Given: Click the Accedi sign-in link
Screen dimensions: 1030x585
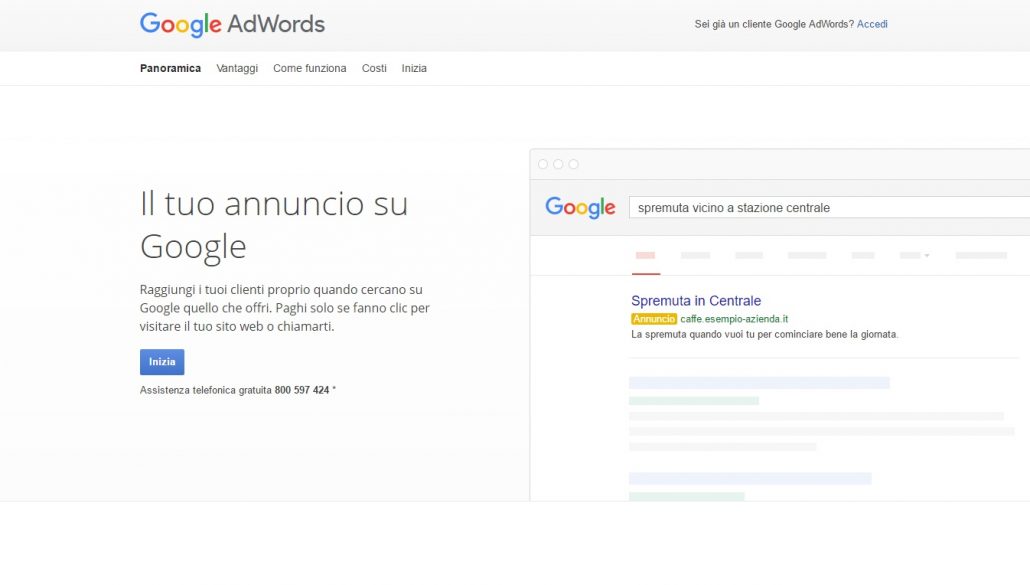Looking at the screenshot, I should click(872, 24).
